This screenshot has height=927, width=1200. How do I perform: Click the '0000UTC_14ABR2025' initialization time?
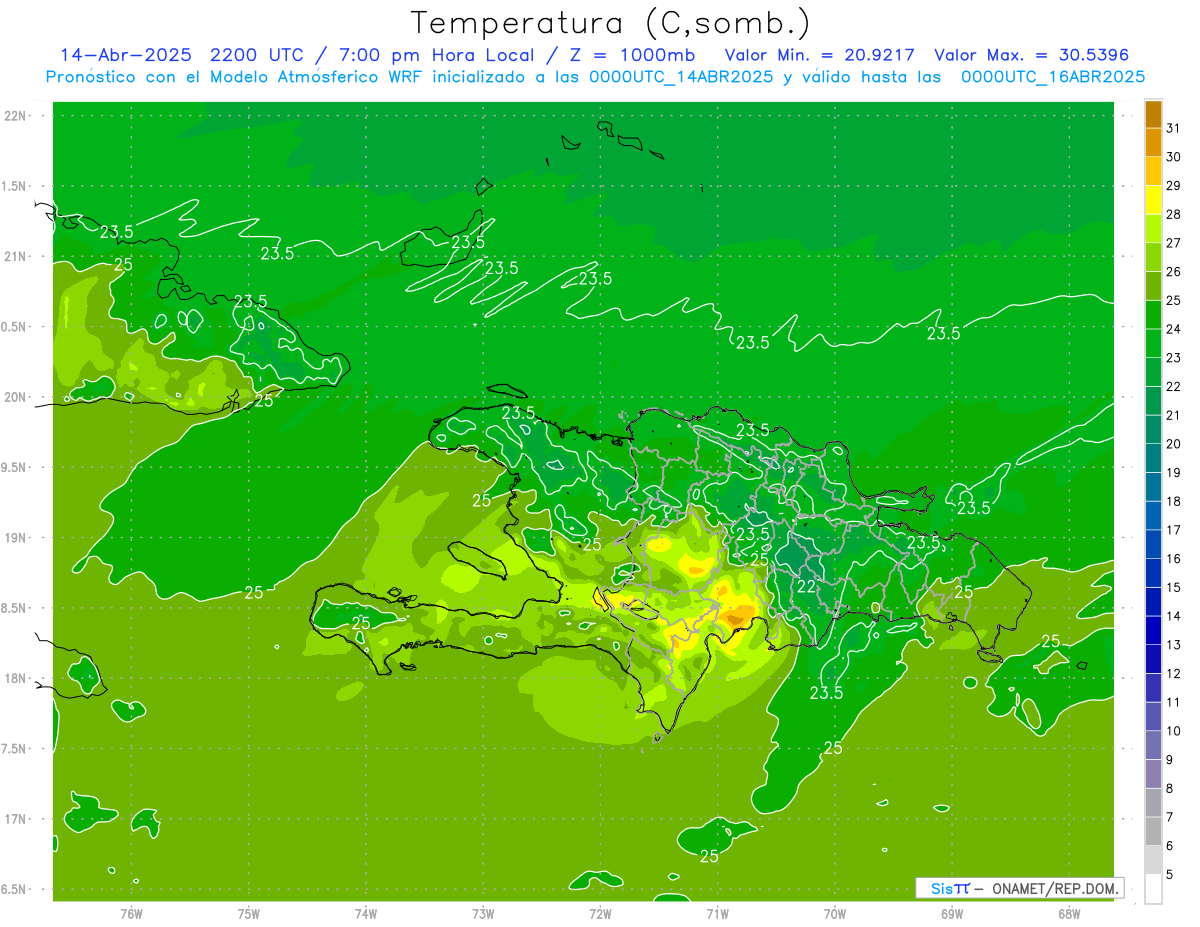click(681, 77)
